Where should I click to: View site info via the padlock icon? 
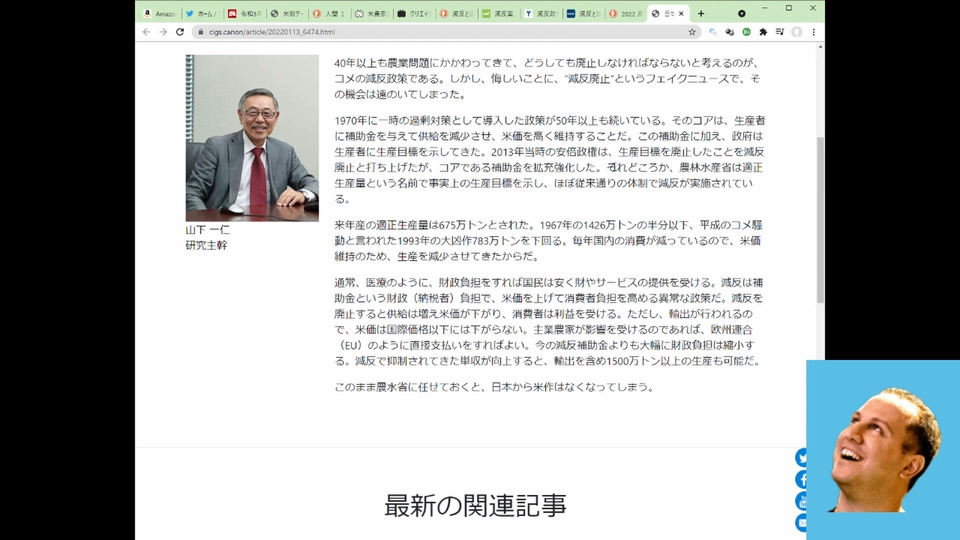200,32
